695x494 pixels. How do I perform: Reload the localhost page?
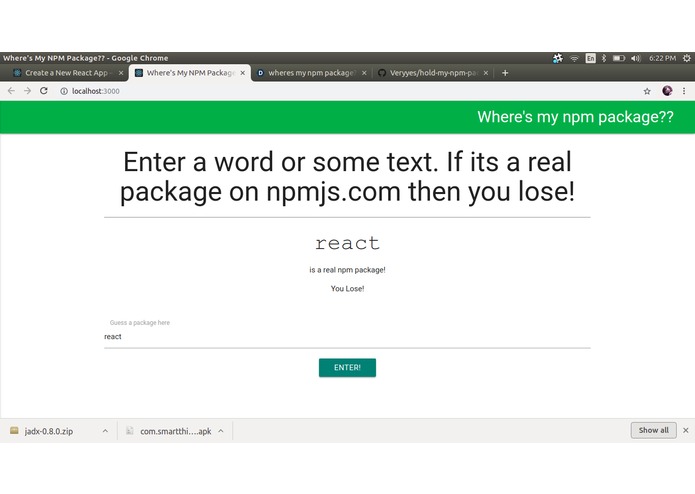pyautogui.click(x=43, y=91)
